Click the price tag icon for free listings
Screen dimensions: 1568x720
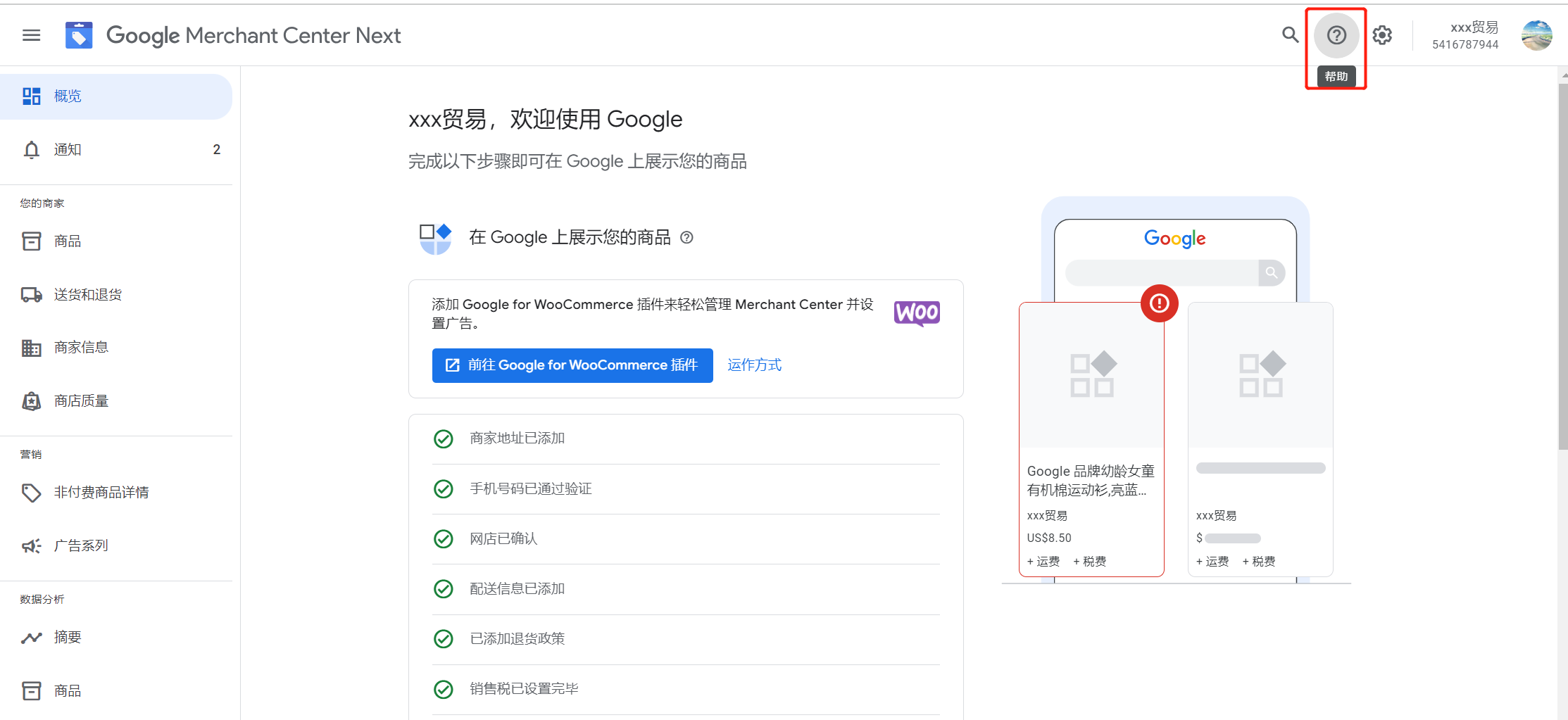[x=32, y=493]
